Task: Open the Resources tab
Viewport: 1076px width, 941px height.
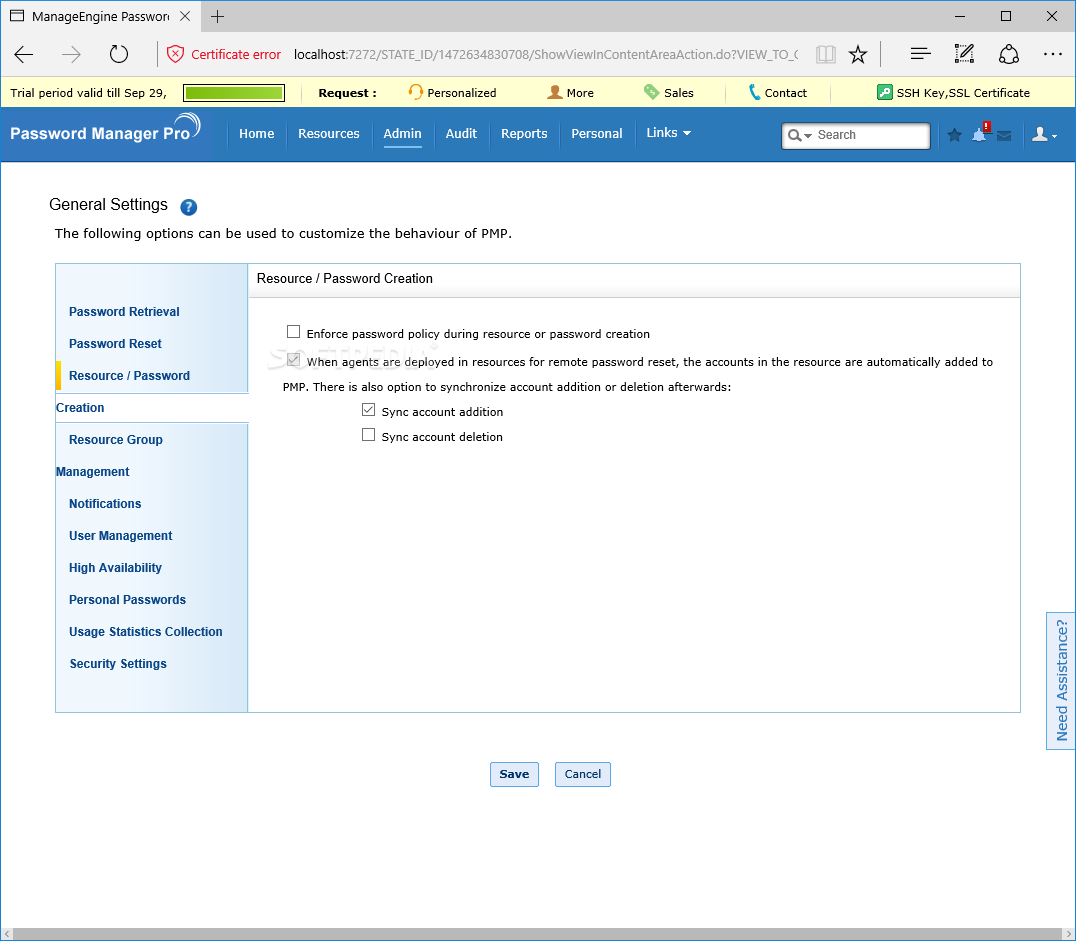Action: pyautogui.click(x=329, y=134)
